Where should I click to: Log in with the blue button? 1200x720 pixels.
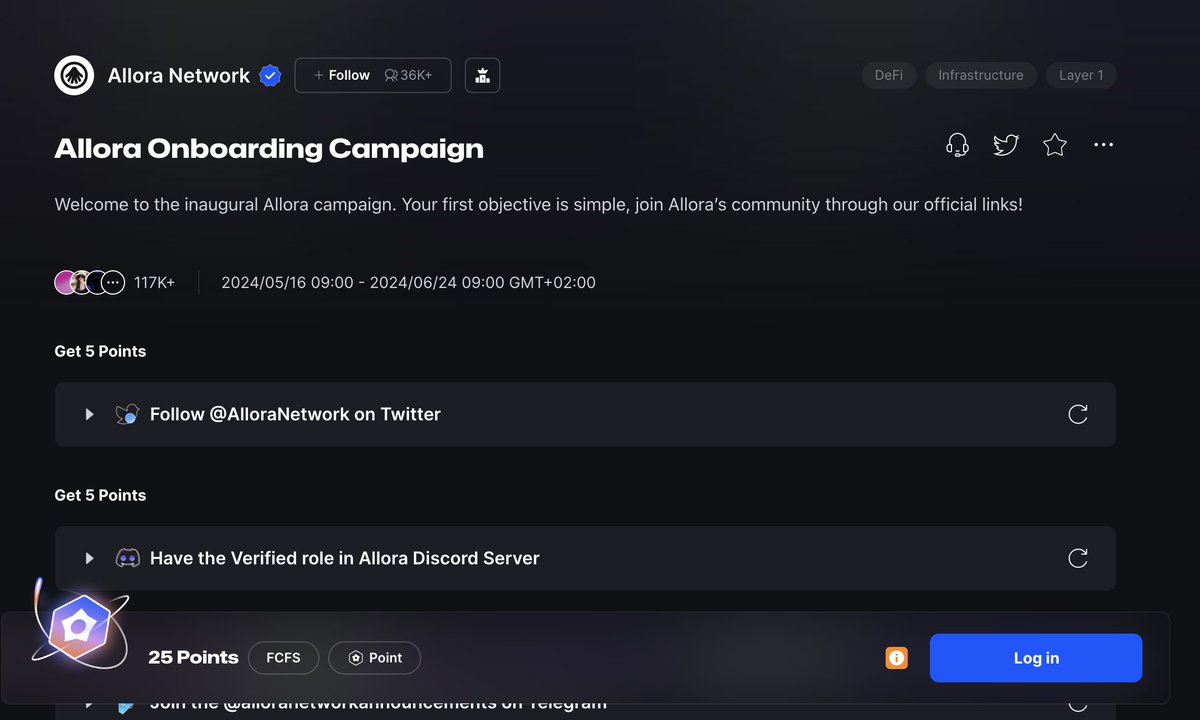tap(1036, 658)
